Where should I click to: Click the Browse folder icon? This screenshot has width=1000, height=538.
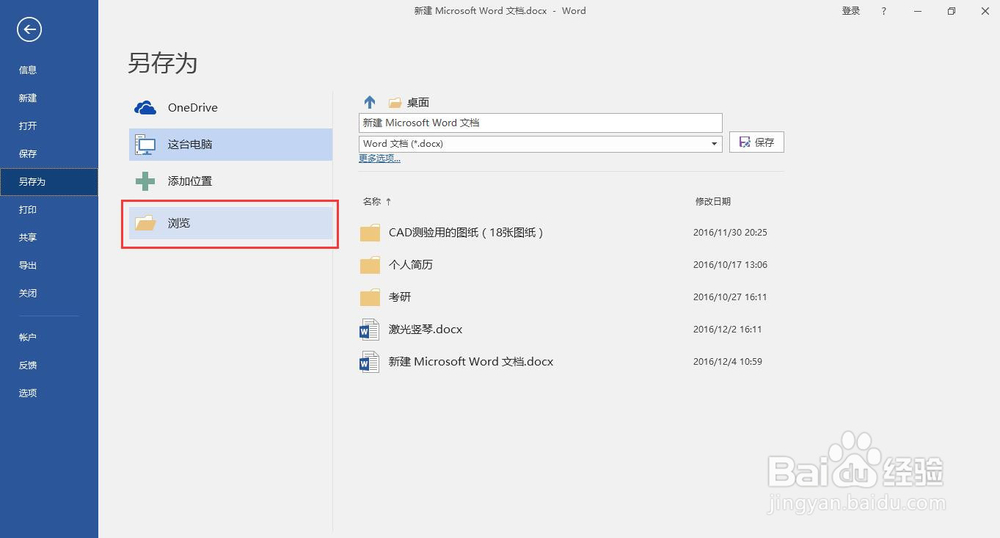pos(145,223)
